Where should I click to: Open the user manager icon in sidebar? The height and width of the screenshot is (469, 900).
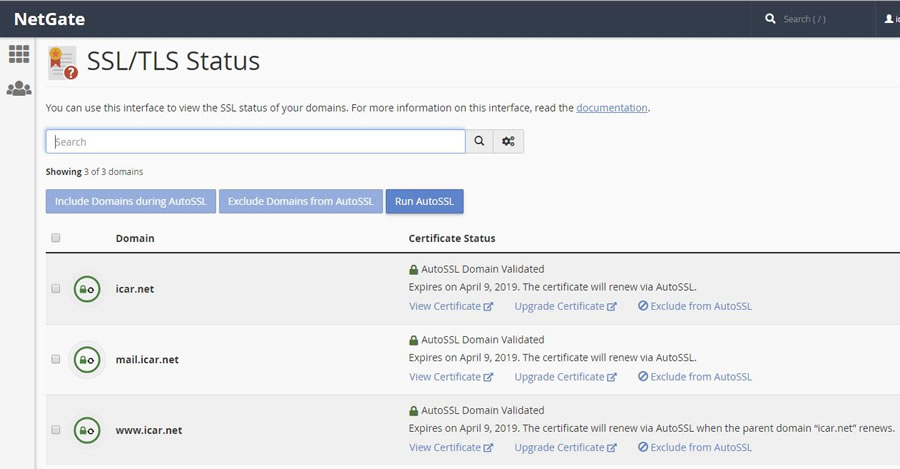[x=18, y=89]
